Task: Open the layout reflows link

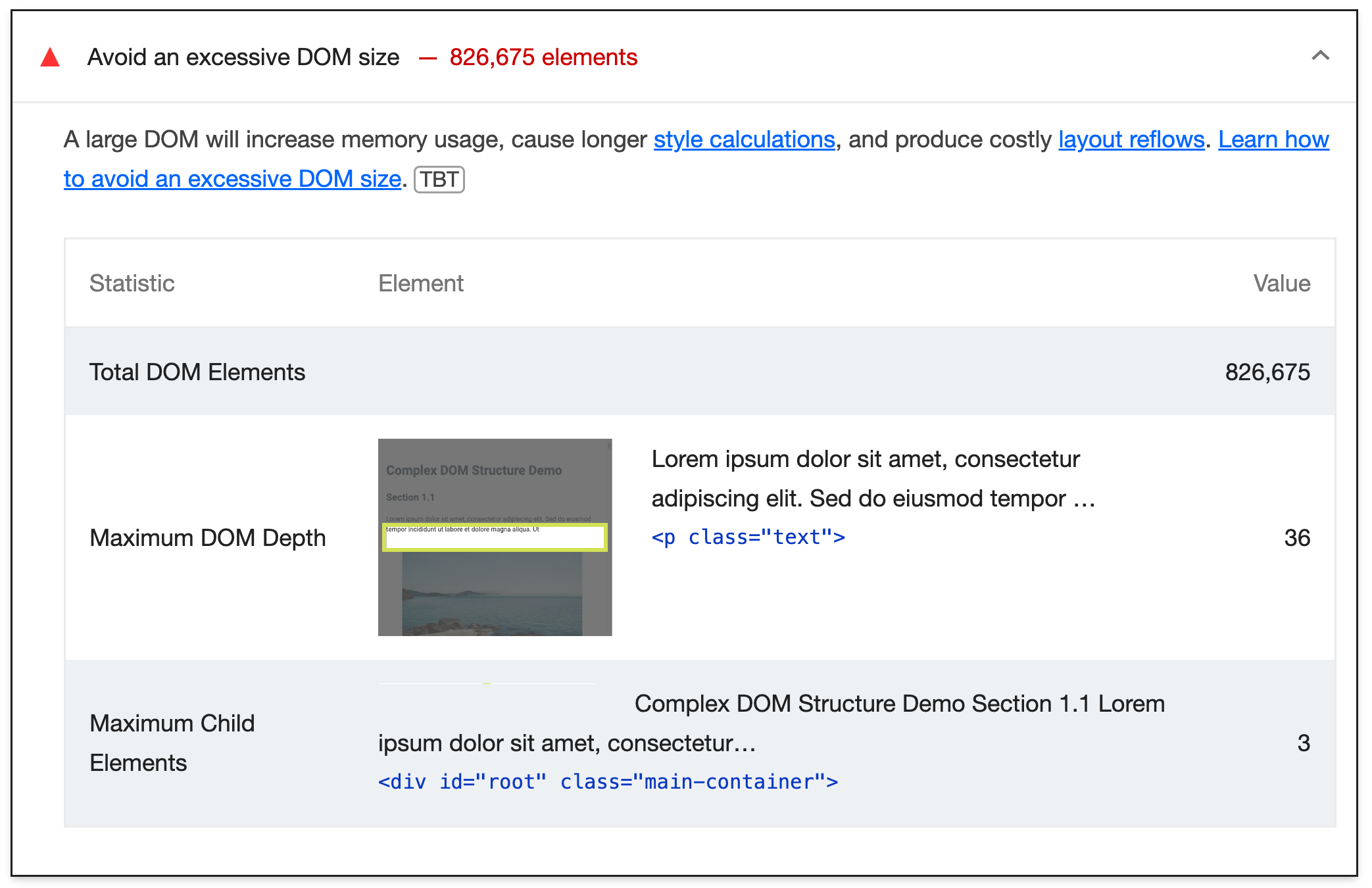Action: point(1131,139)
